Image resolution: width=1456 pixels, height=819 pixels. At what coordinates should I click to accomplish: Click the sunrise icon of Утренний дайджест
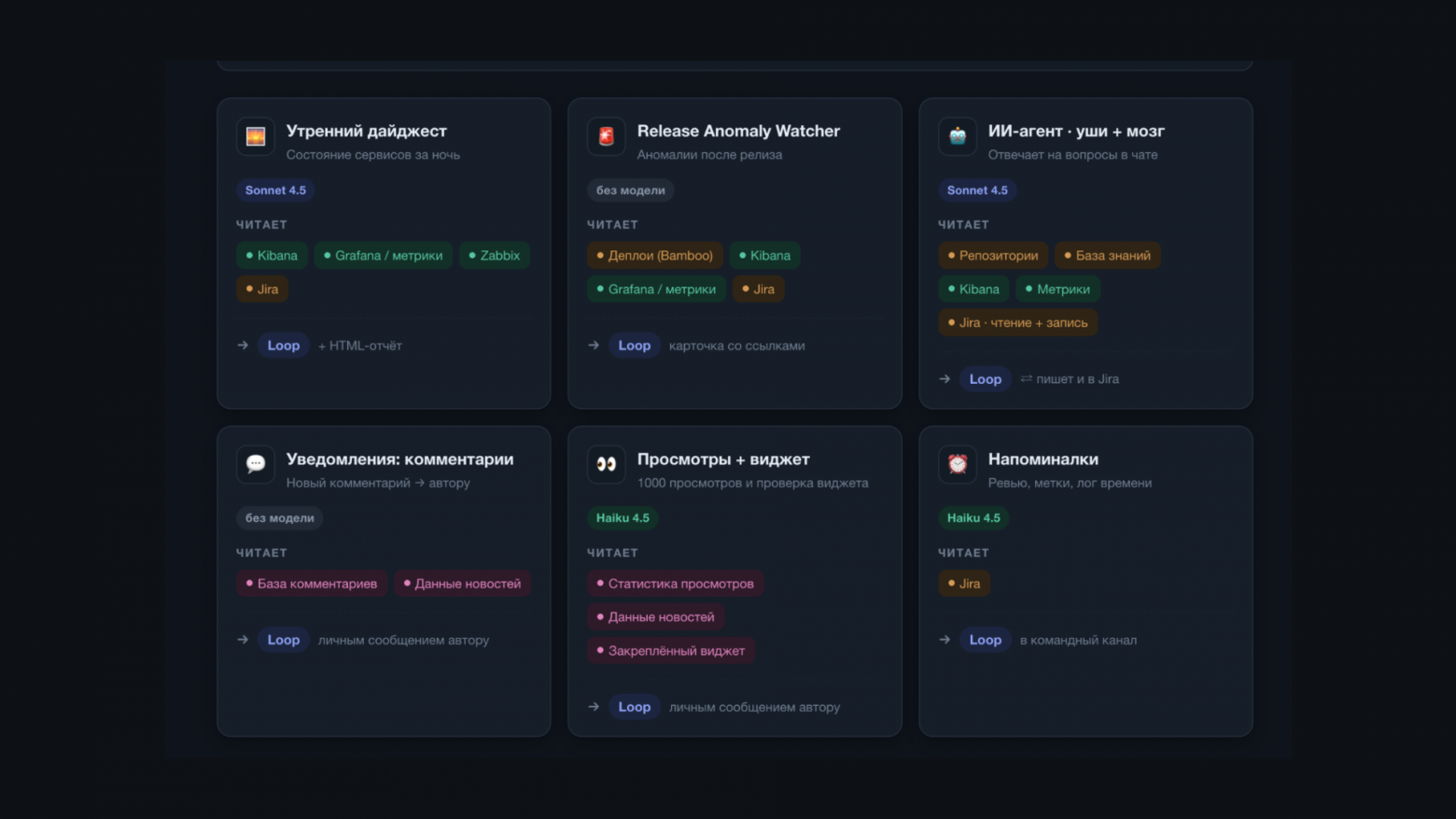pos(256,136)
